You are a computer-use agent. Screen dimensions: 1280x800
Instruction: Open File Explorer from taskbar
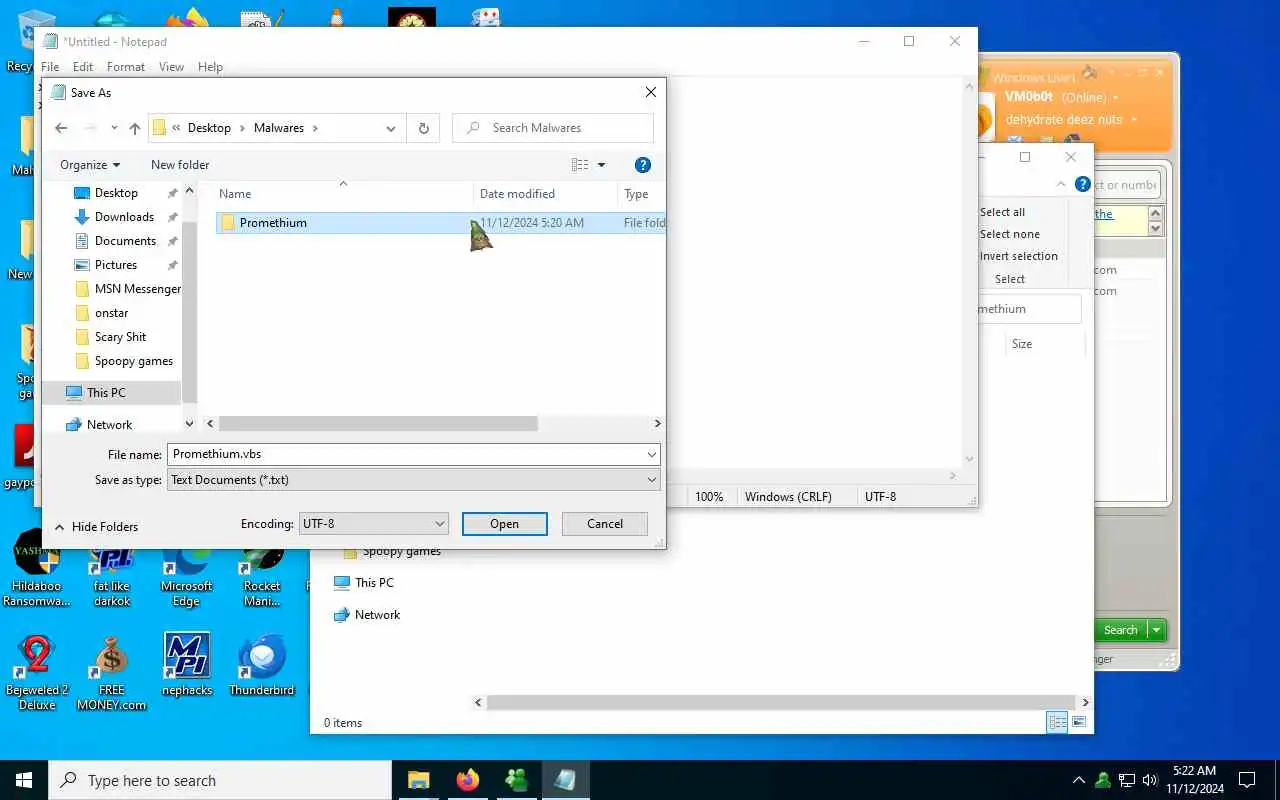click(x=418, y=780)
